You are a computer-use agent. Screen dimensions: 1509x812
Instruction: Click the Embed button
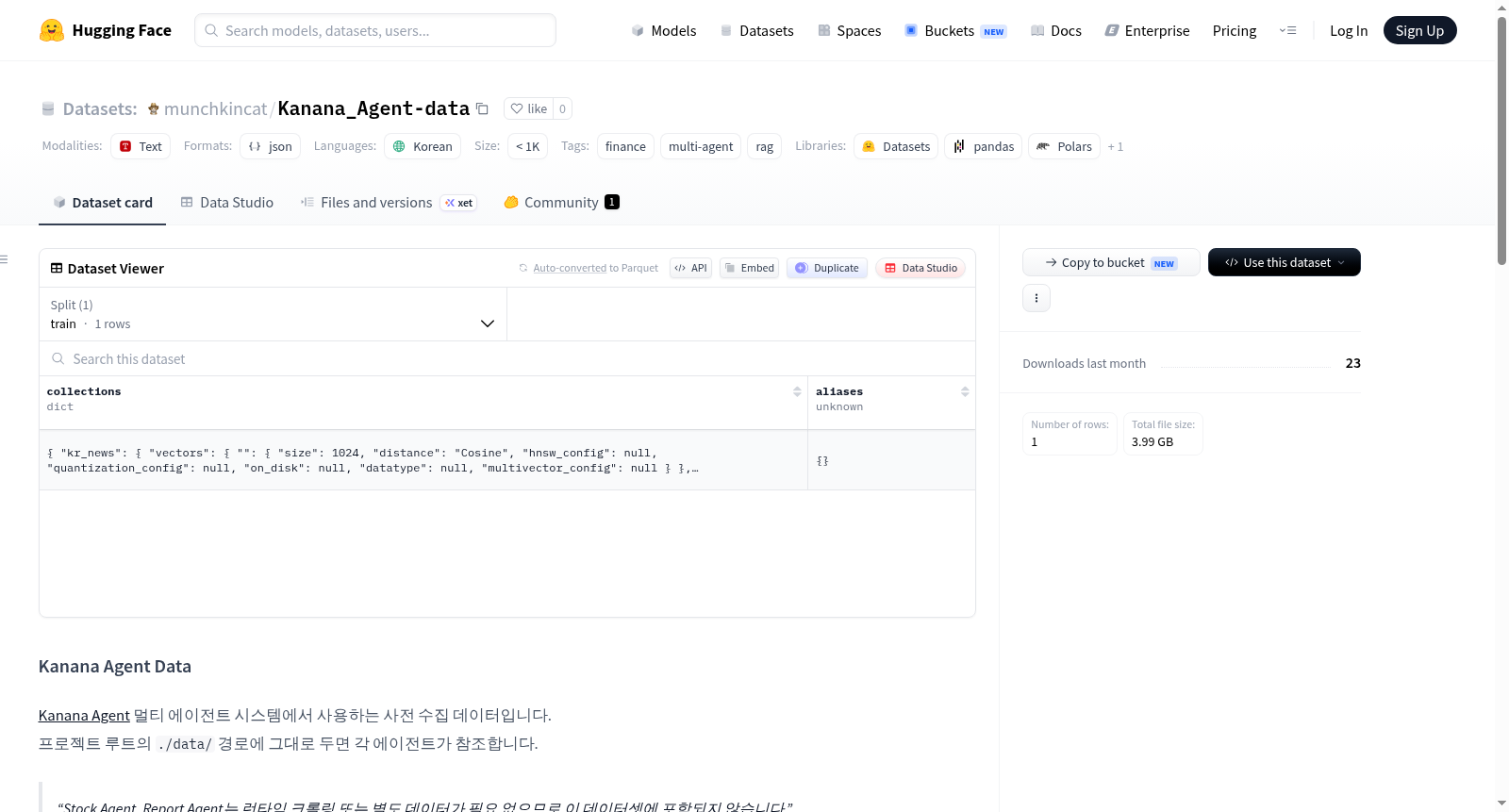coord(749,268)
